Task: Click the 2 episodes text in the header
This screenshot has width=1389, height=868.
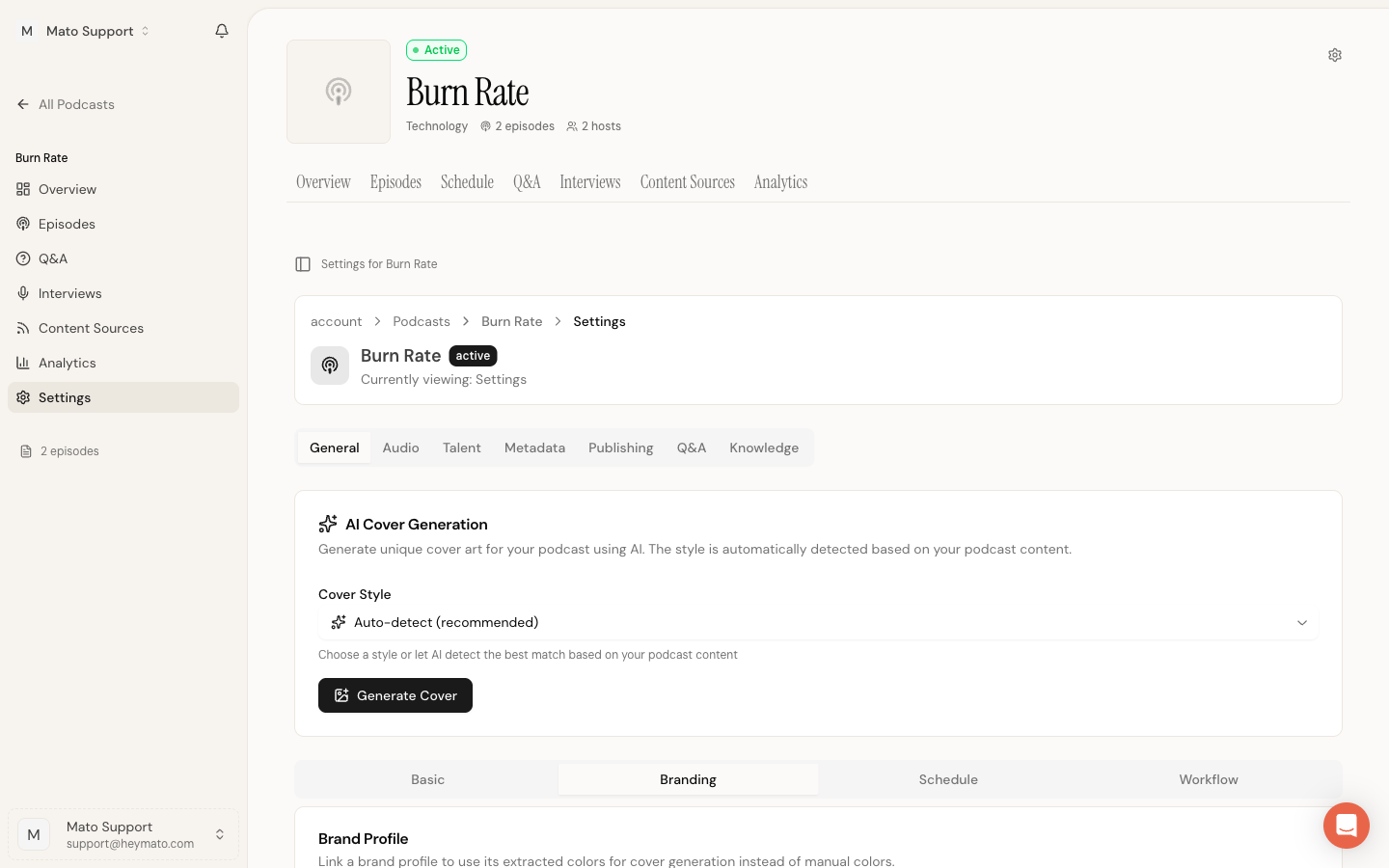Action: [525, 126]
